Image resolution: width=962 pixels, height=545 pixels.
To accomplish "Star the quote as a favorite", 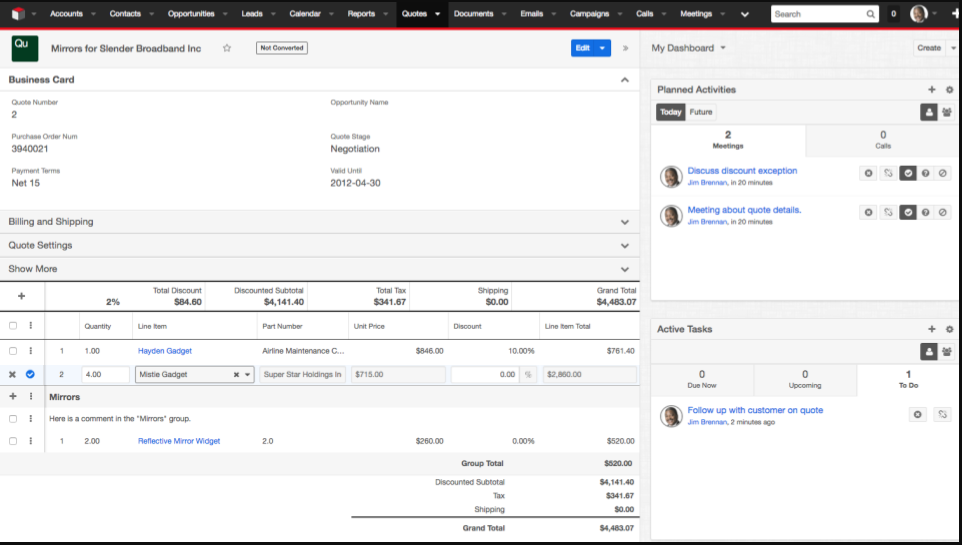I will pyautogui.click(x=227, y=48).
